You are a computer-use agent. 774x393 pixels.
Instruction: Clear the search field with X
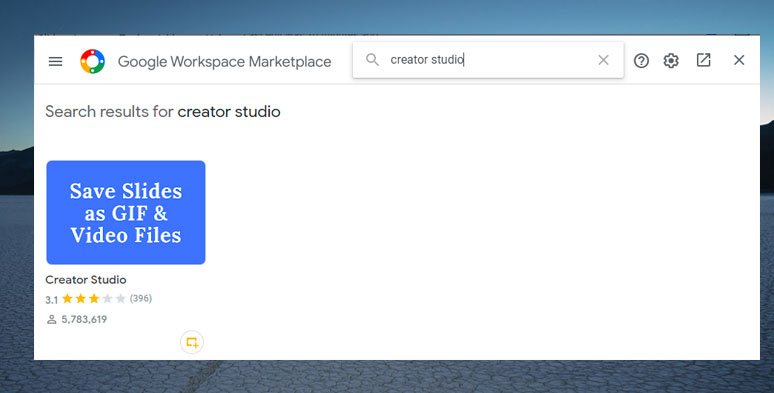[x=603, y=60]
